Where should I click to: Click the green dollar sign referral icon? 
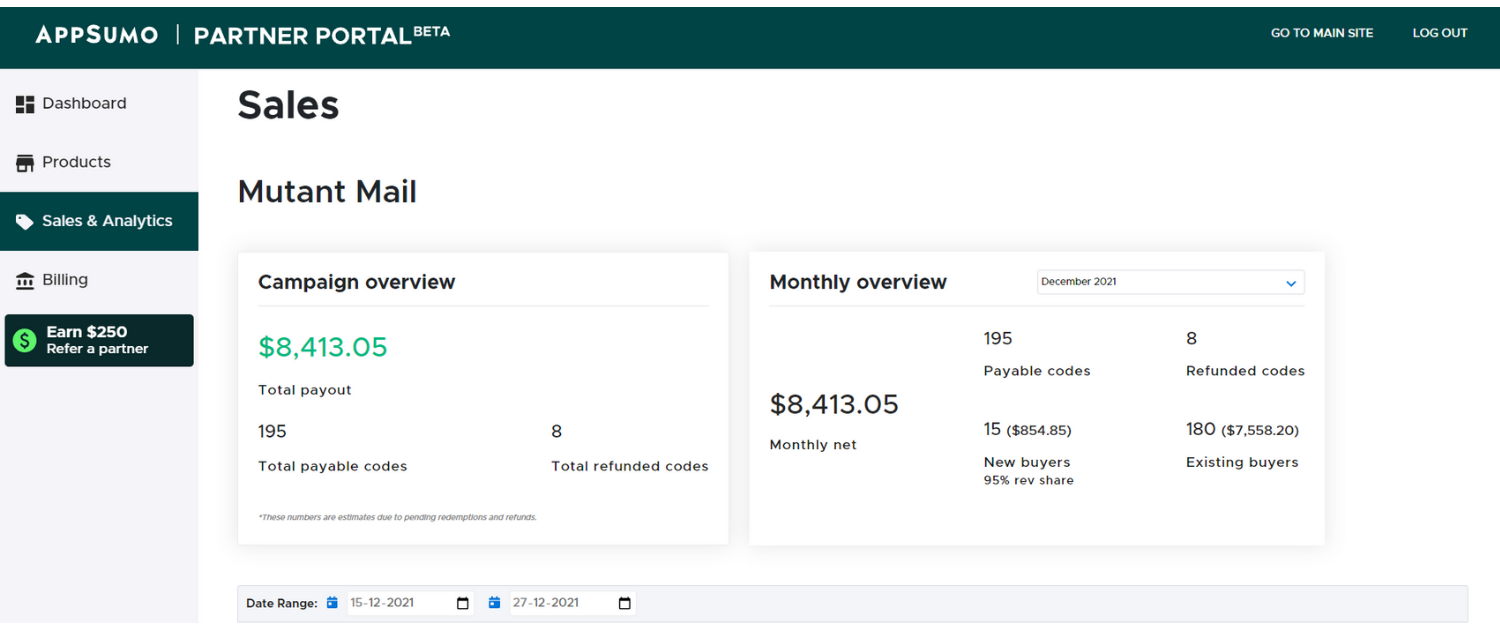(25, 341)
